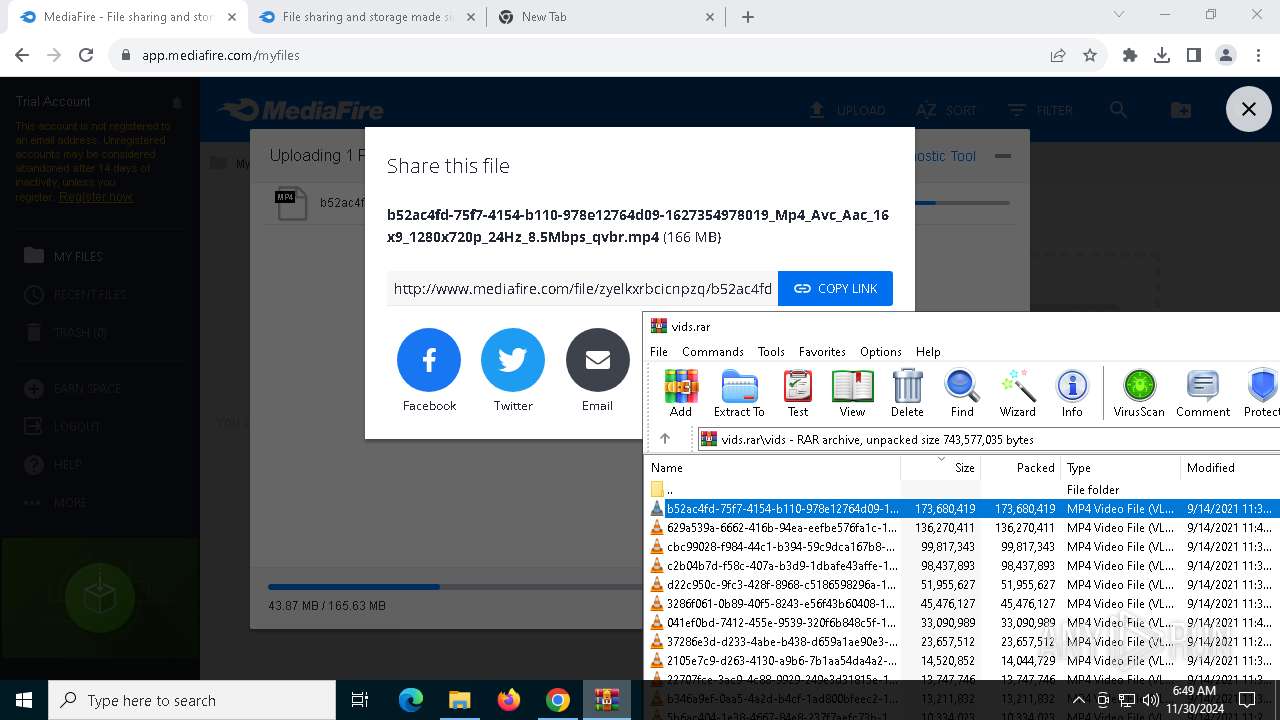Select file c2b04b7d-f58c-407a in WinRAR

[962, 566]
